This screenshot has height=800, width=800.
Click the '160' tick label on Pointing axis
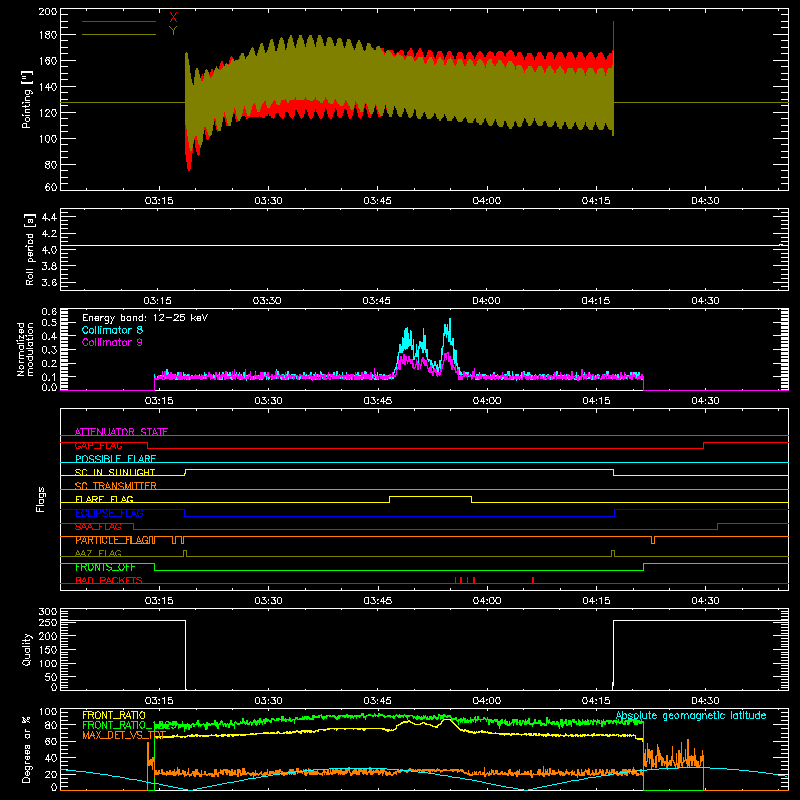pos(47,61)
